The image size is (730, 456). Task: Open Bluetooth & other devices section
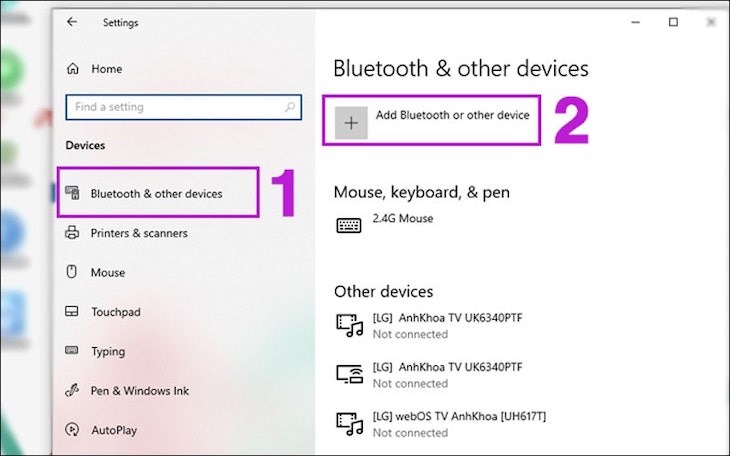156,193
